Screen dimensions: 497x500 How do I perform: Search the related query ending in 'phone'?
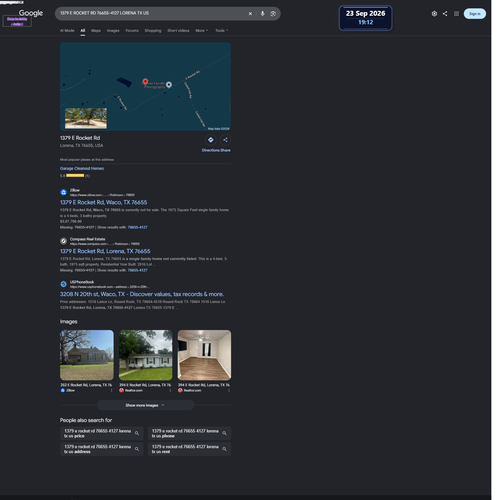pyautogui.click(x=189, y=433)
